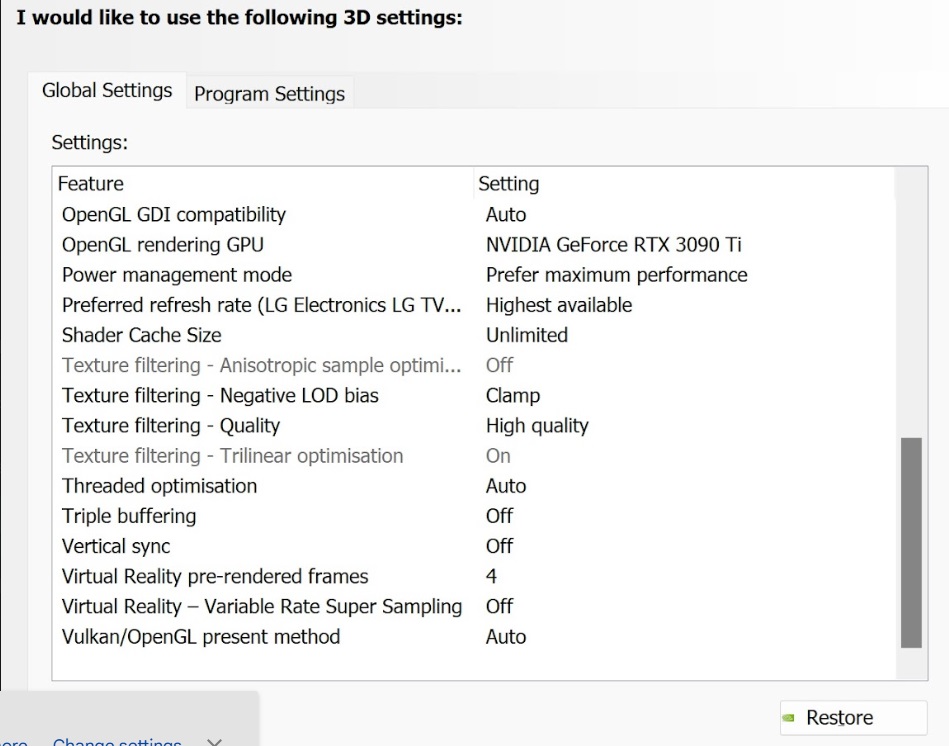Open the Program Settings tab
949x746 pixels.
coord(269,94)
